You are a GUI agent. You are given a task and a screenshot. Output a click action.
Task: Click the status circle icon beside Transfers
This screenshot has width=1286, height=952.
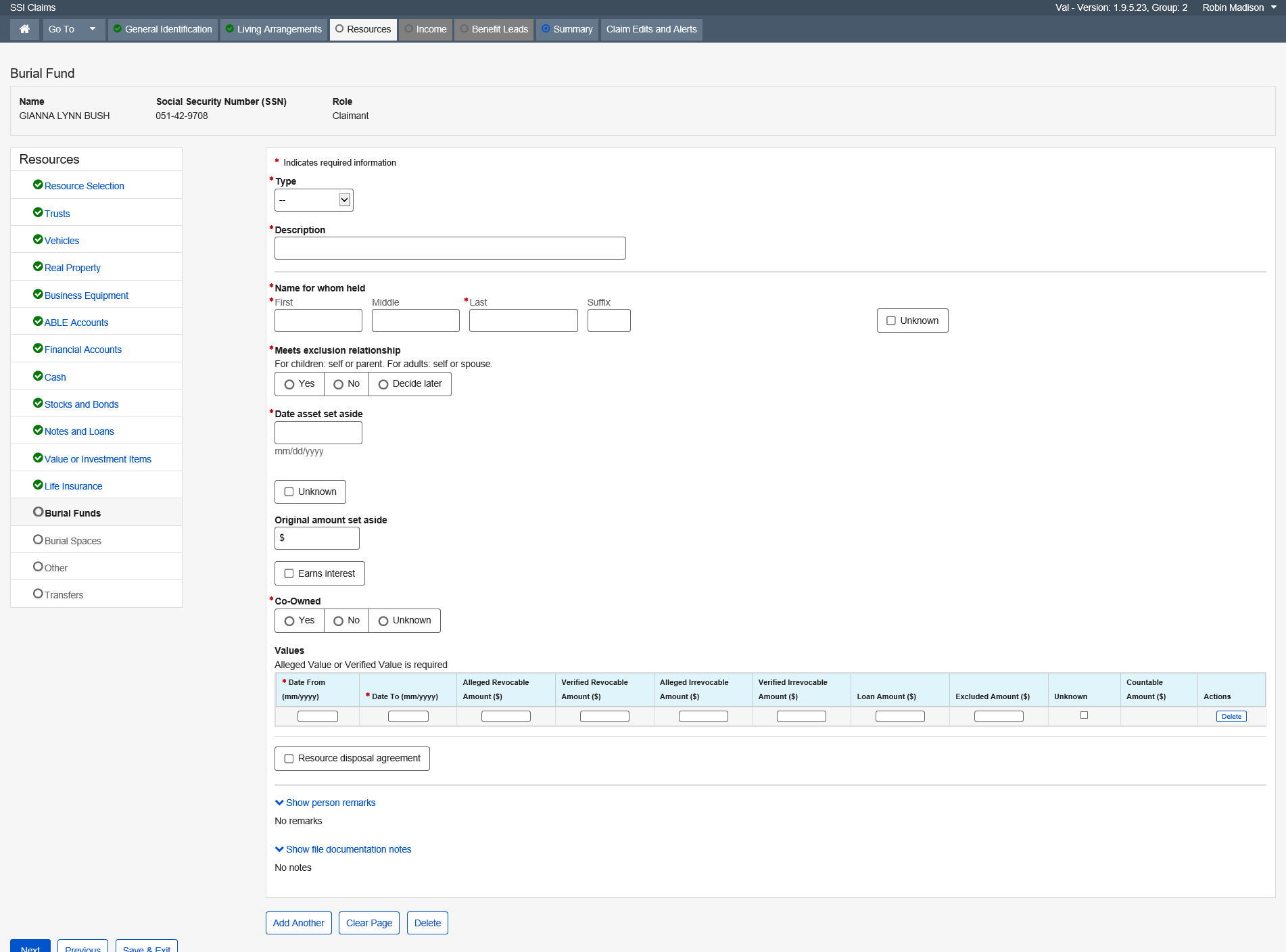pyautogui.click(x=38, y=594)
